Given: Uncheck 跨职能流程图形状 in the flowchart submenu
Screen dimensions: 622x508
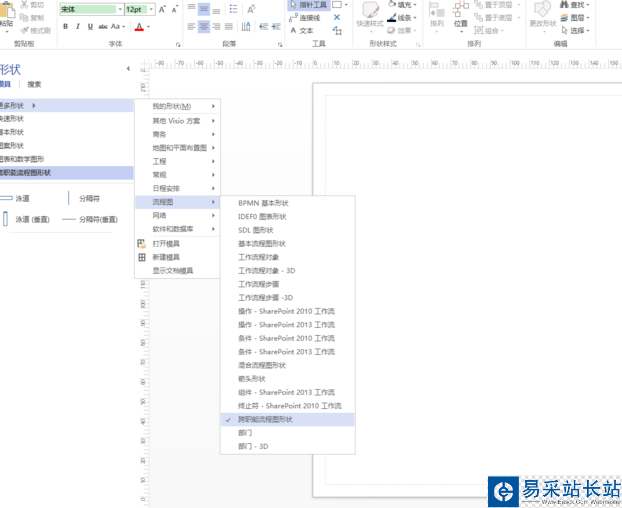Looking at the screenshot, I should point(287,420).
